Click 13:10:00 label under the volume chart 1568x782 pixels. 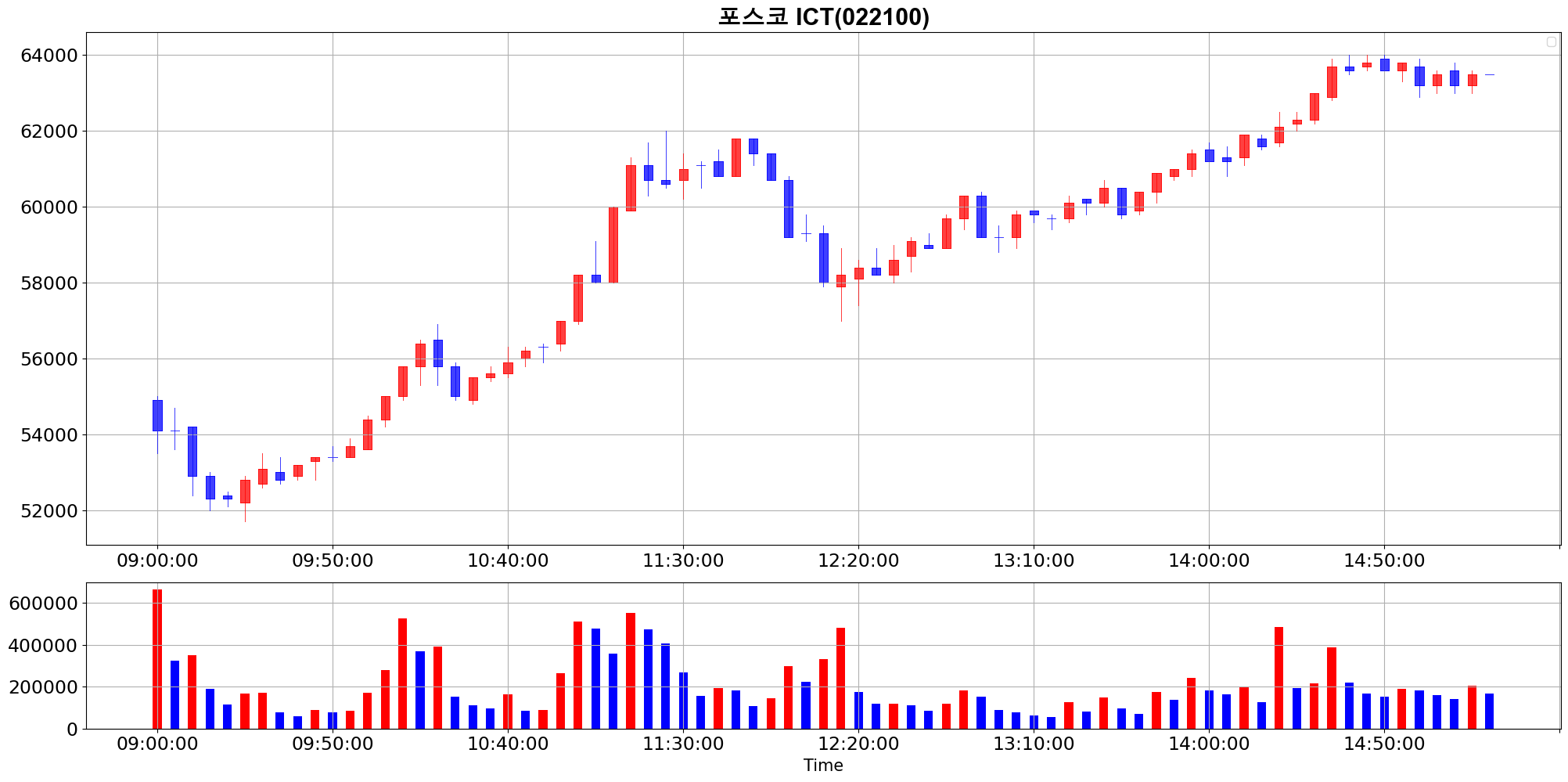1034,744
